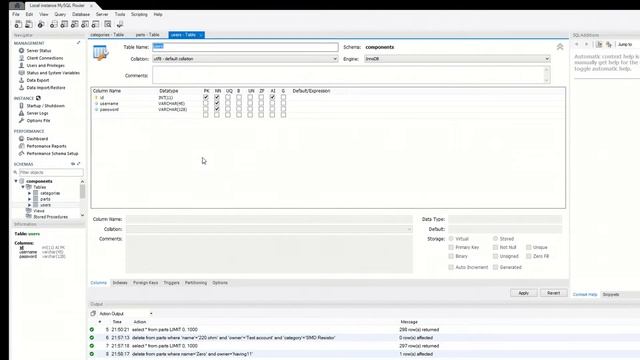Uncheck AI checkbox for the id column
Image resolution: width=640 pixels, height=360 pixels.
pyautogui.click(x=272, y=98)
